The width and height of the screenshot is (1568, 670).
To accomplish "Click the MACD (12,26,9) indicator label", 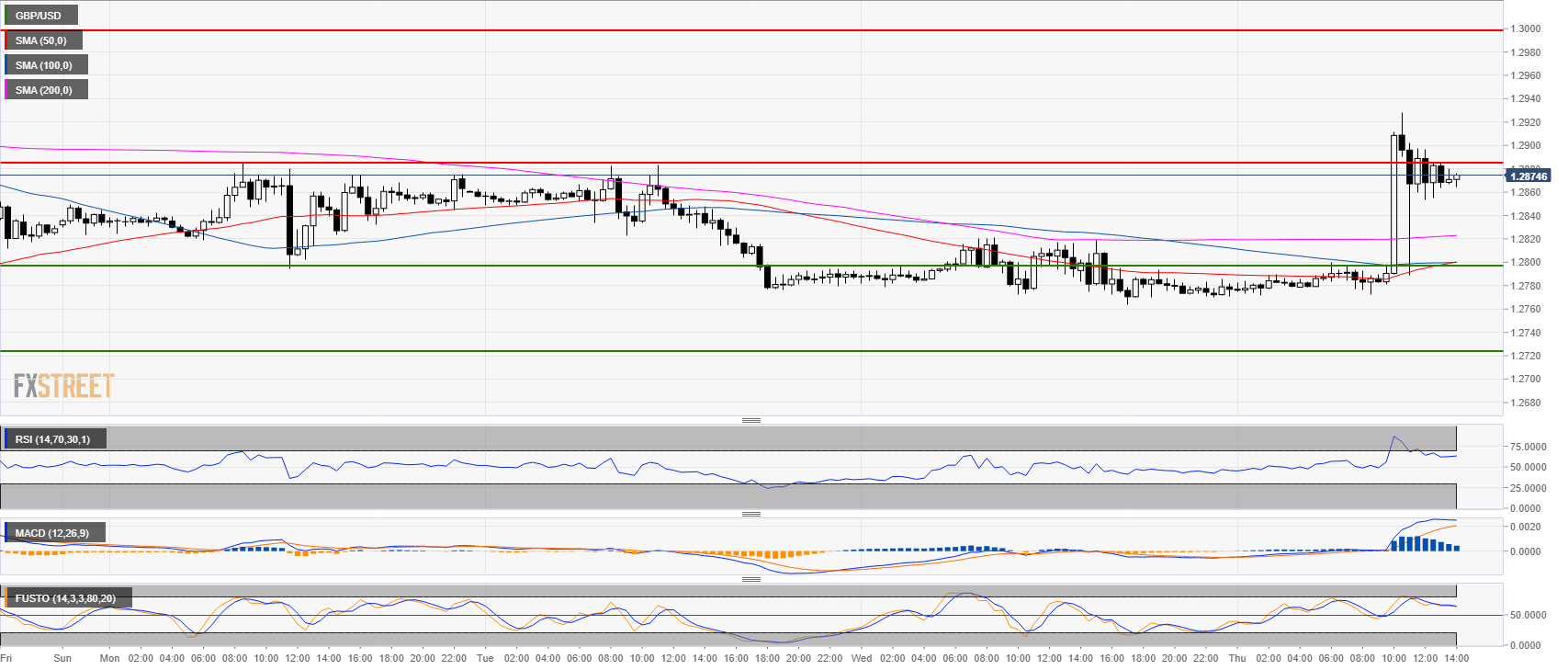I will point(53,533).
